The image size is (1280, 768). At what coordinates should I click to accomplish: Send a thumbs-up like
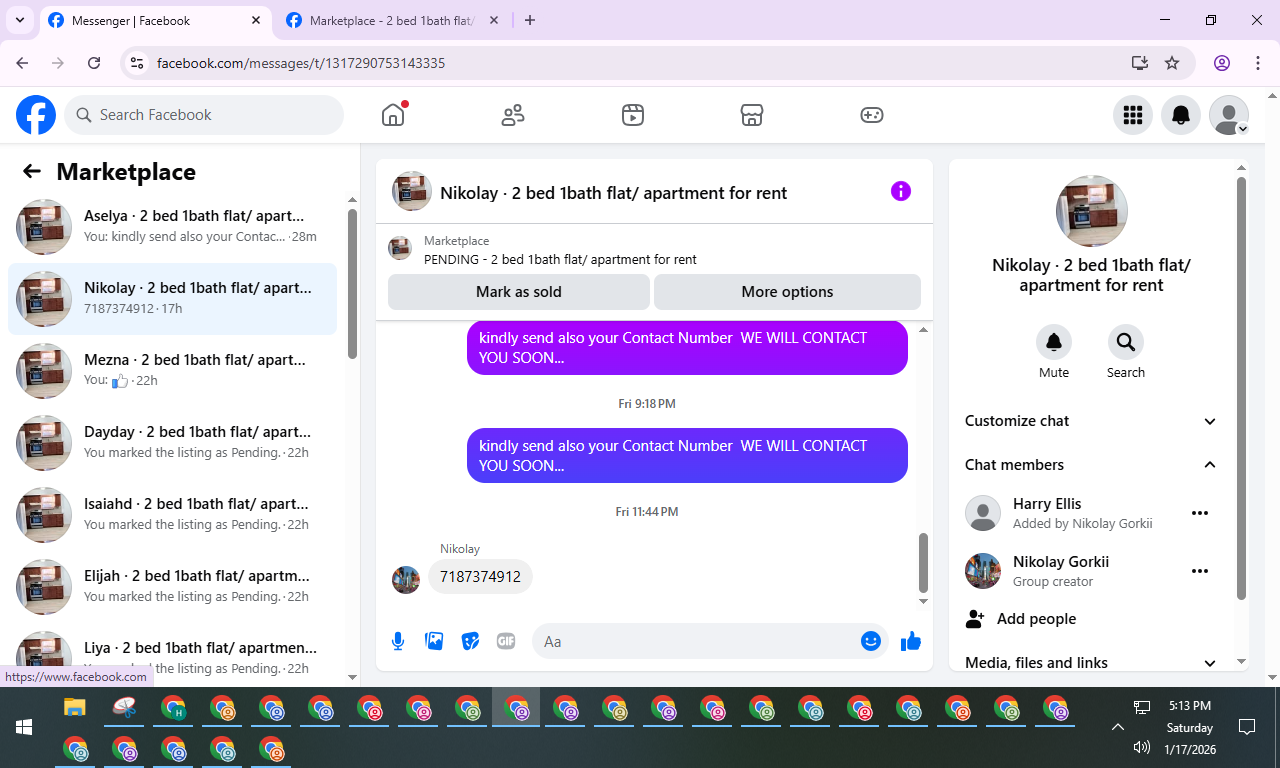tap(911, 641)
